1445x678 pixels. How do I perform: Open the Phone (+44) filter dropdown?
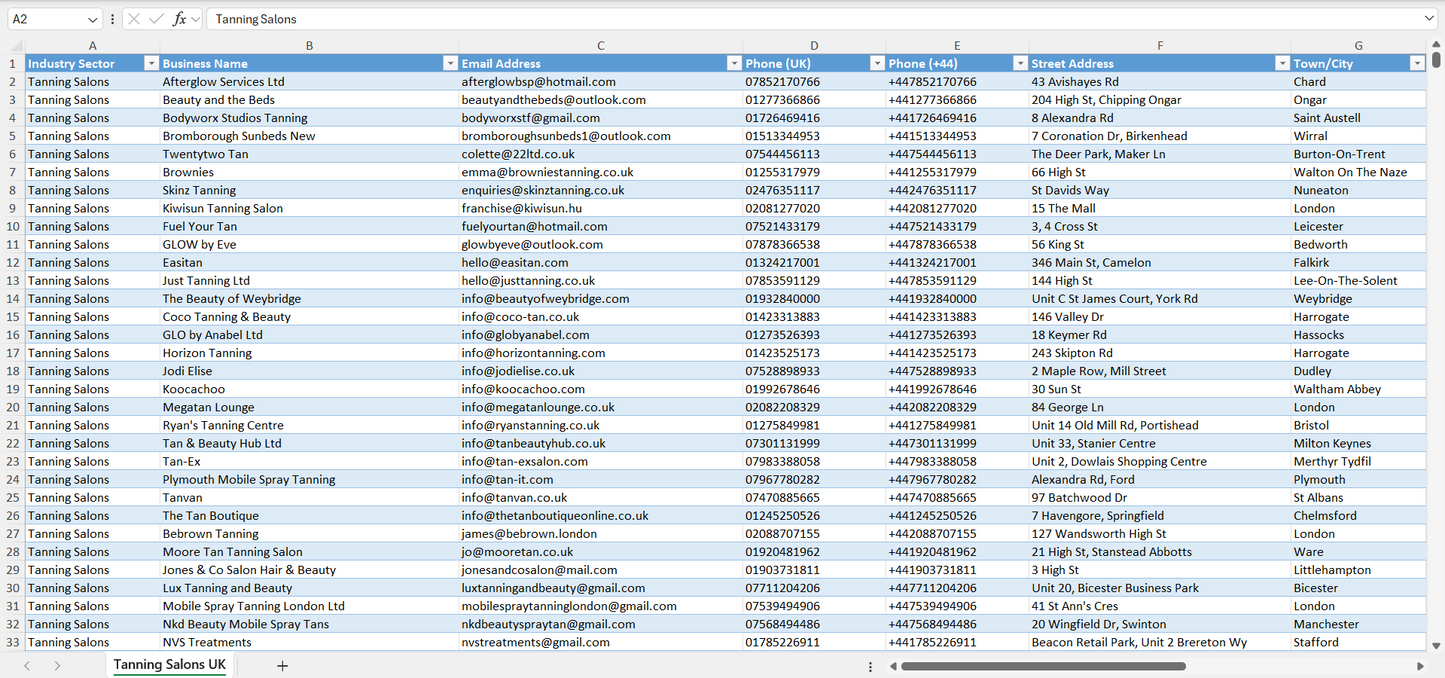pos(1020,63)
